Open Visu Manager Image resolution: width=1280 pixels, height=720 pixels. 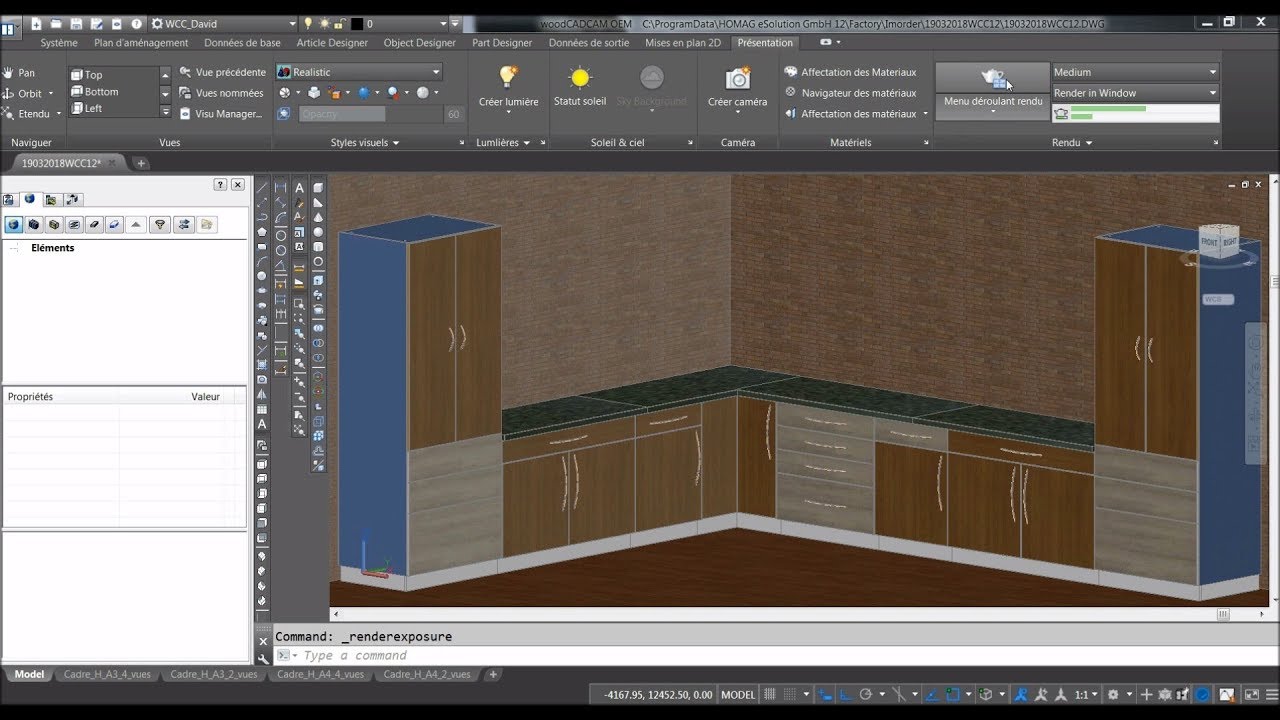tap(221, 114)
